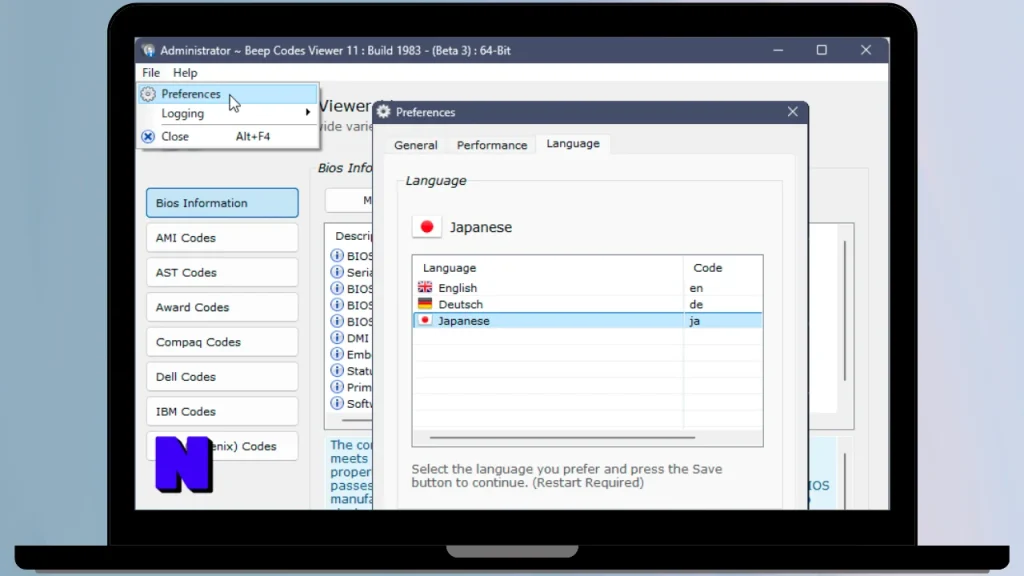Viewport: 1024px width, 576px height.
Task: Switch to the General tab
Action: (415, 145)
